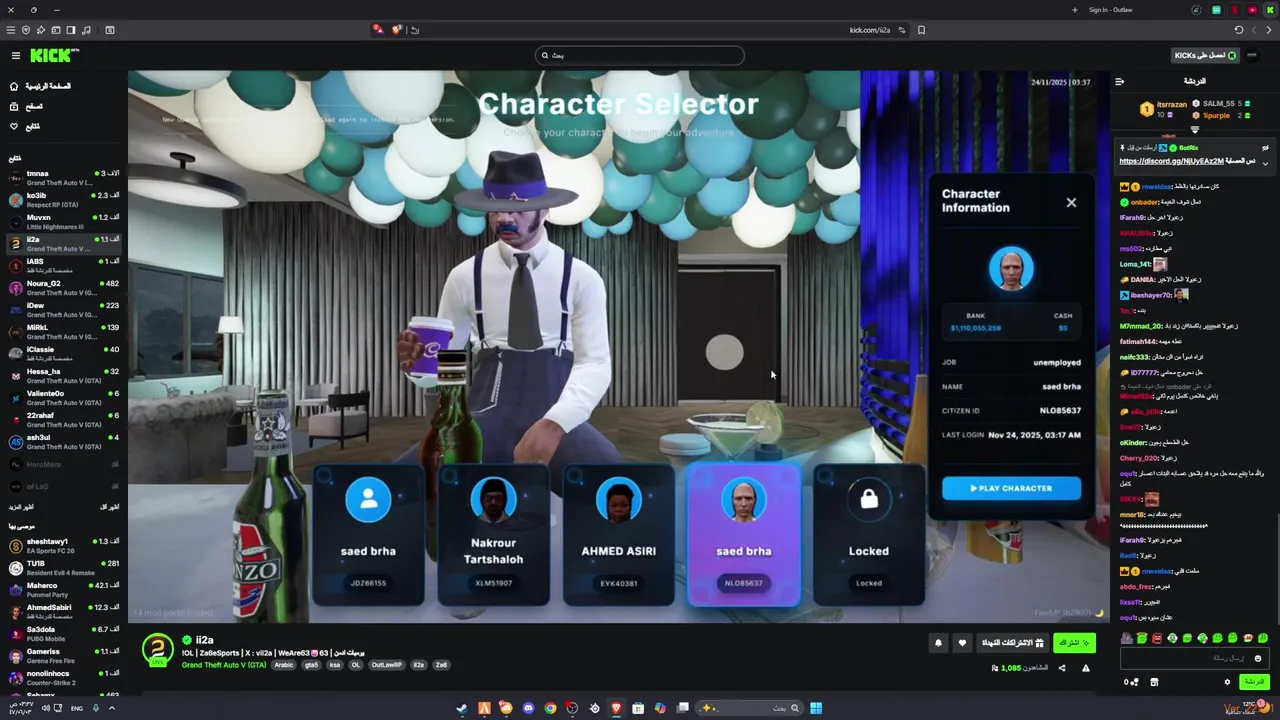Open Brave browser from the taskbar
This screenshot has width=1280, height=720.
(x=616, y=708)
